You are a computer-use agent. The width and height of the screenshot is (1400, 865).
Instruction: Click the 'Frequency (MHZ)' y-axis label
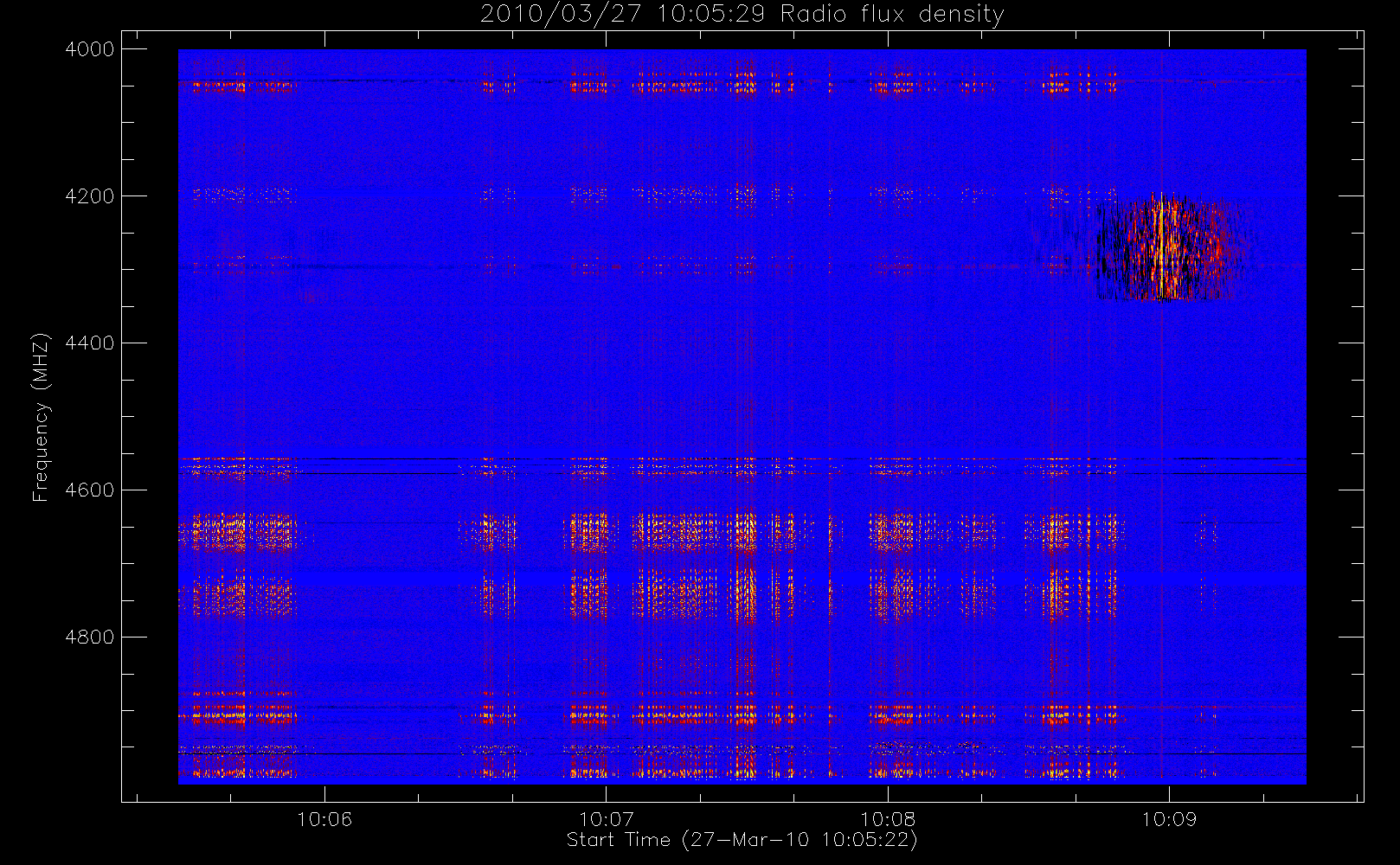[x=40, y=417]
